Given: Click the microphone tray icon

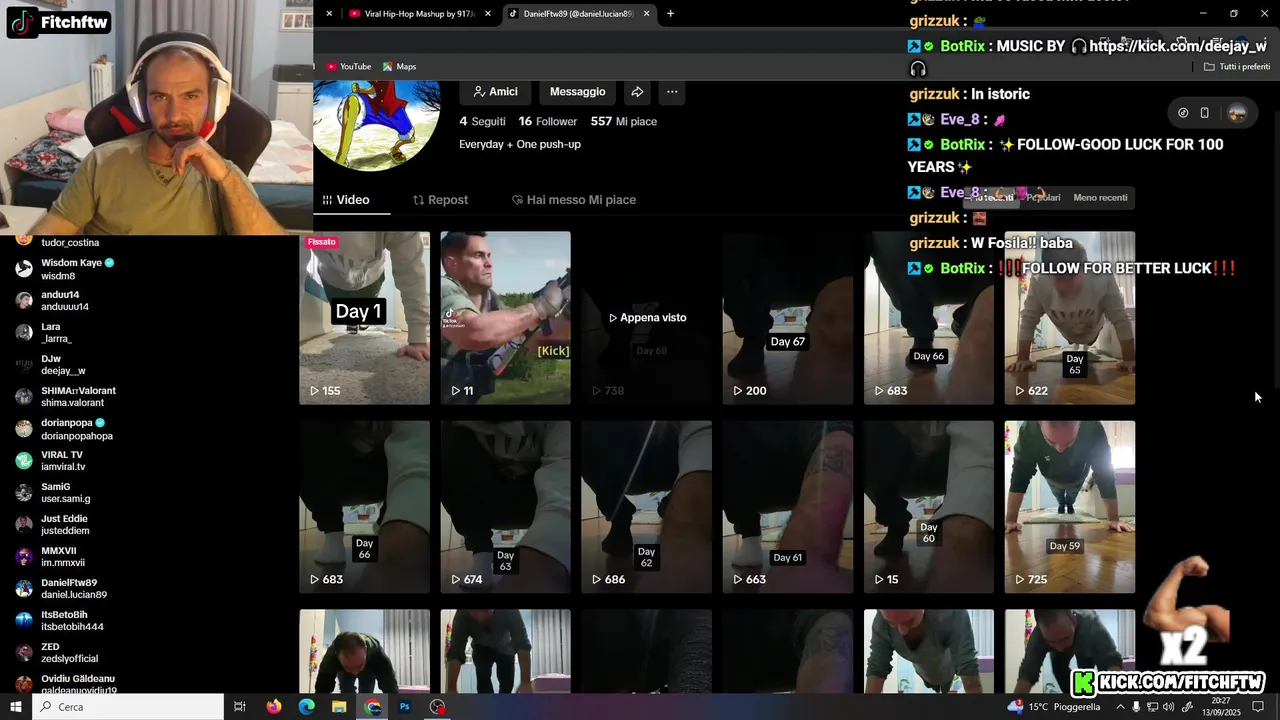Looking at the screenshot, I should (1137, 707).
